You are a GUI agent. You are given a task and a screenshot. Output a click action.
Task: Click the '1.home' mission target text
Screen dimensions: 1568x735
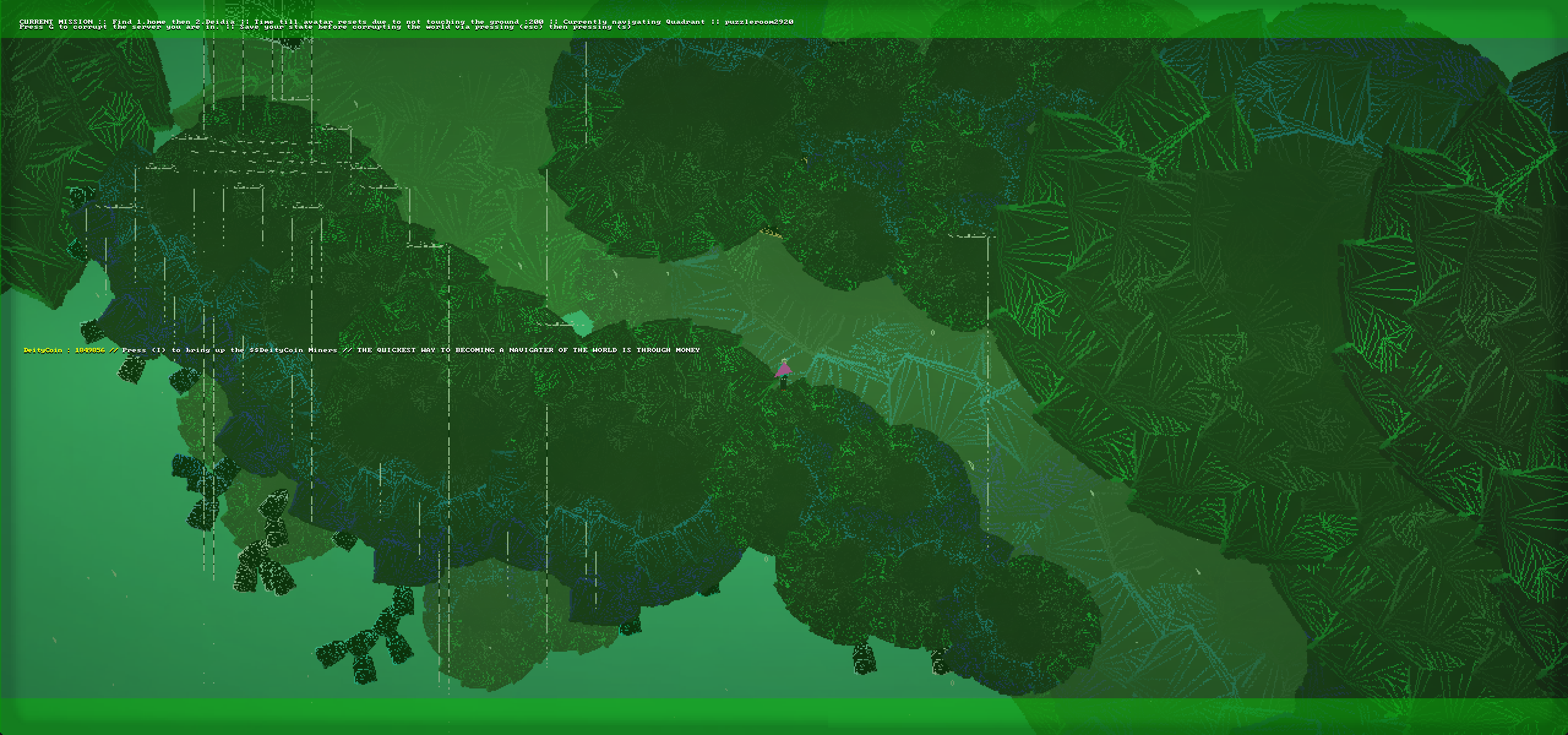pyautogui.click(x=151, y=22)
